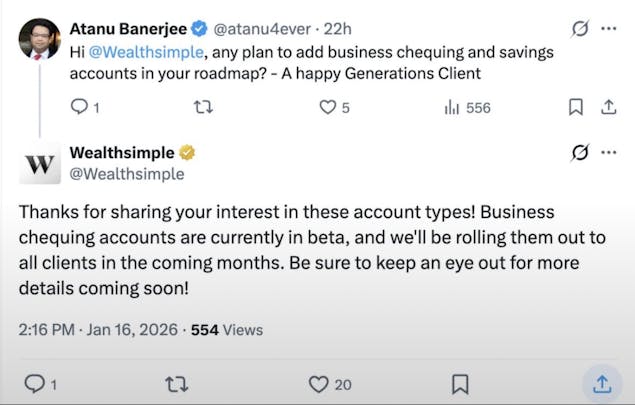Open more options for Atanu's tweet

[x=608, y=28]
